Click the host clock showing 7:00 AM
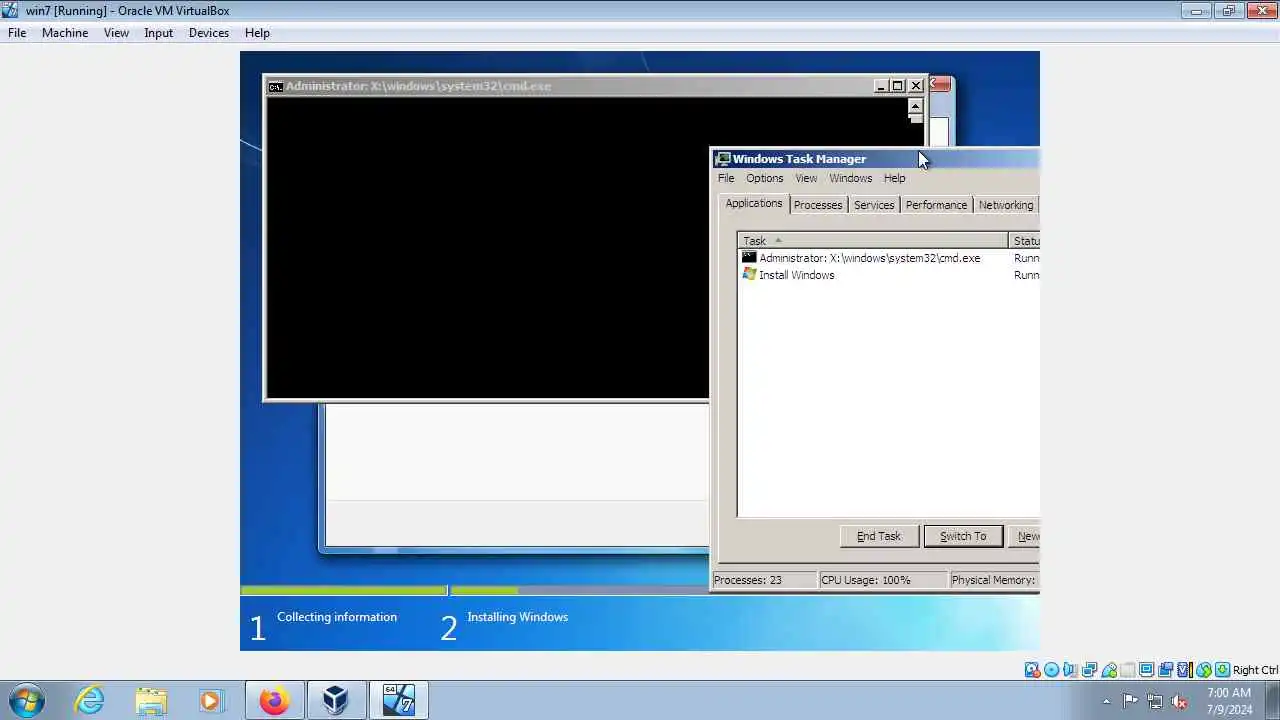 pos(1229,693)
